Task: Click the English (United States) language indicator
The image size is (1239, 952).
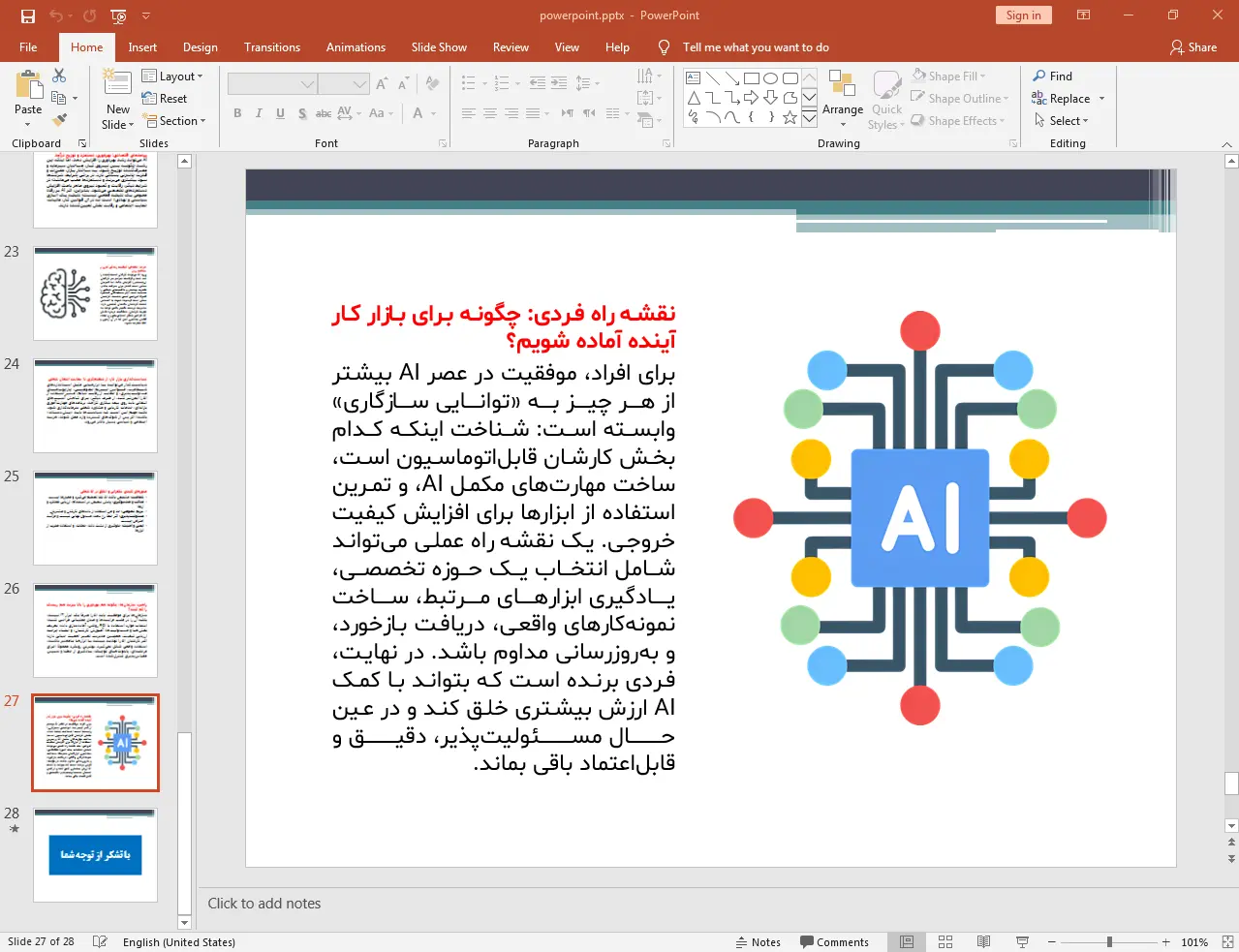Action: point(179,942)
